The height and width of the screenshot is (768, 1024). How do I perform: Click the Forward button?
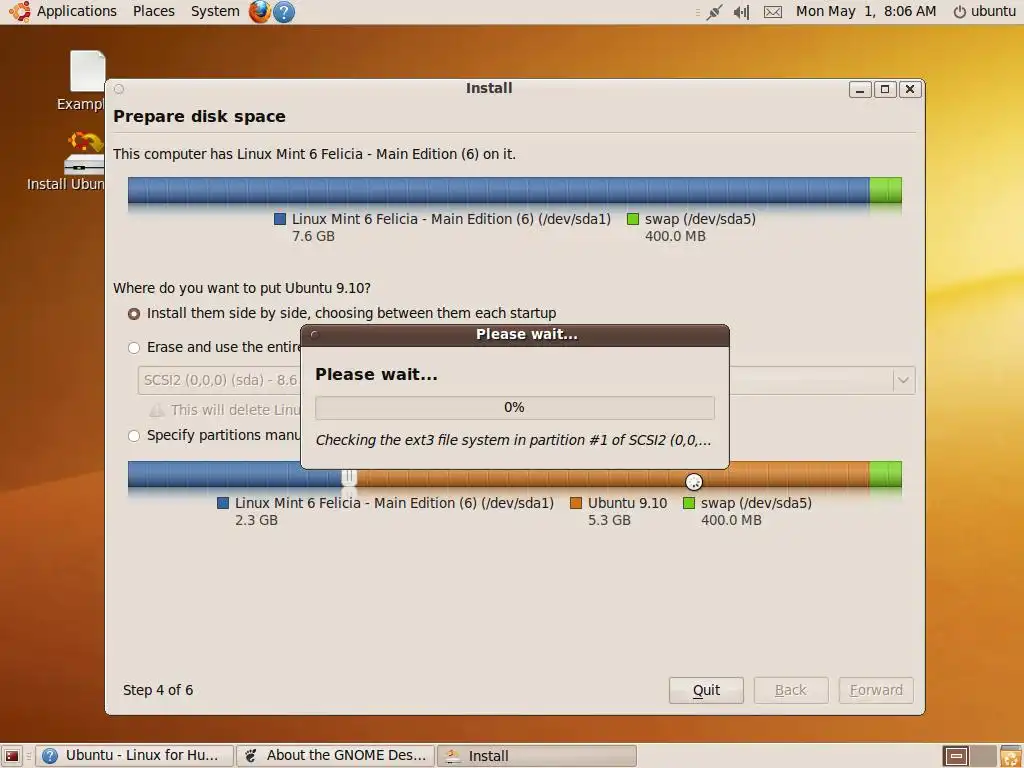[x=876, y=690]
